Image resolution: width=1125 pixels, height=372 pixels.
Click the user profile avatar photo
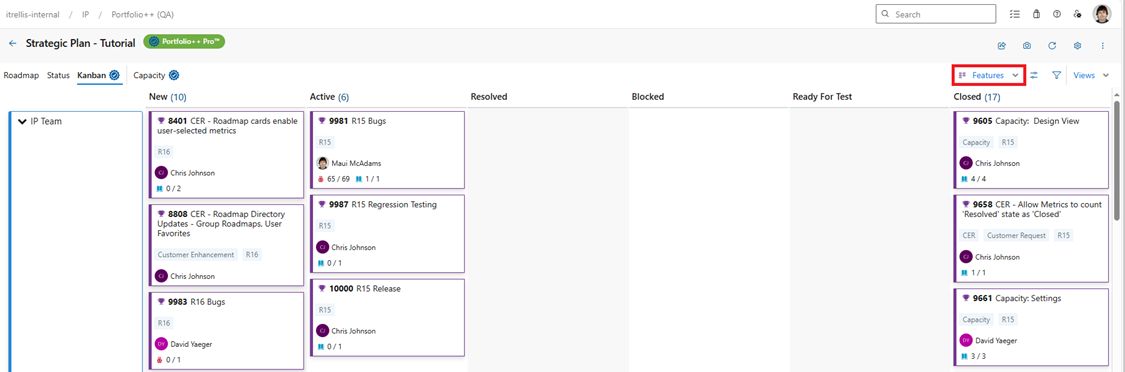(x=1102, y=14)
